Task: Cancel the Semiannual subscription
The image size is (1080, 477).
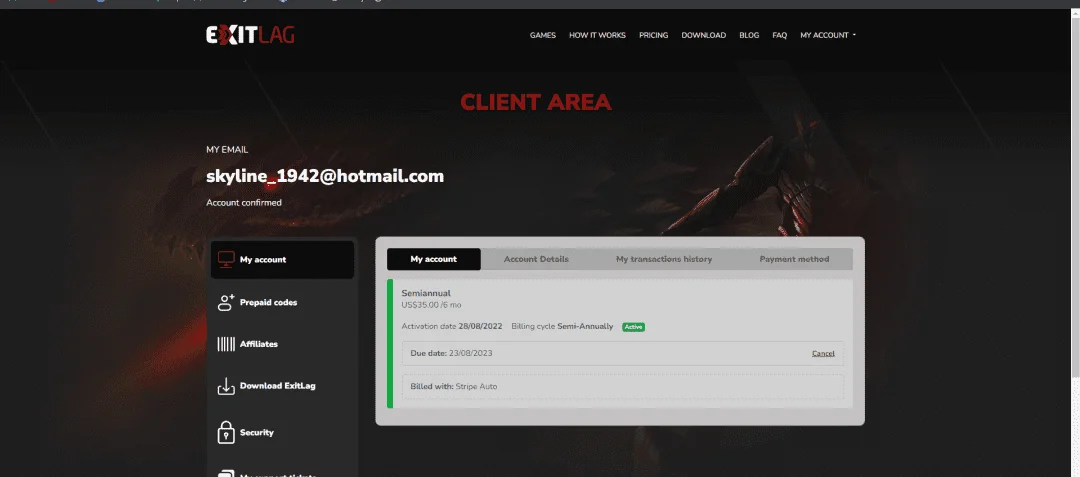Action: 823,353
